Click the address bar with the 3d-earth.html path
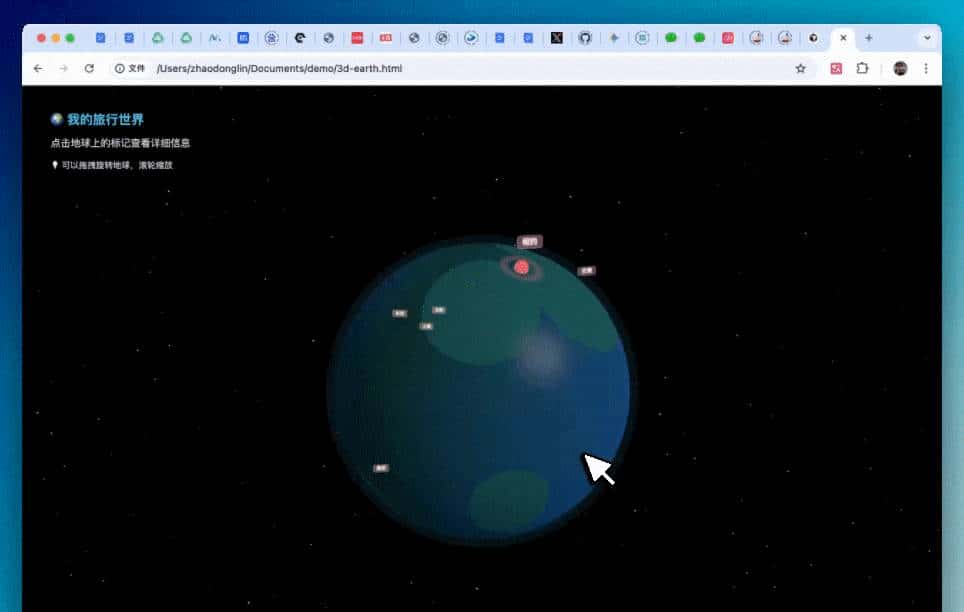 coord(450,68)
